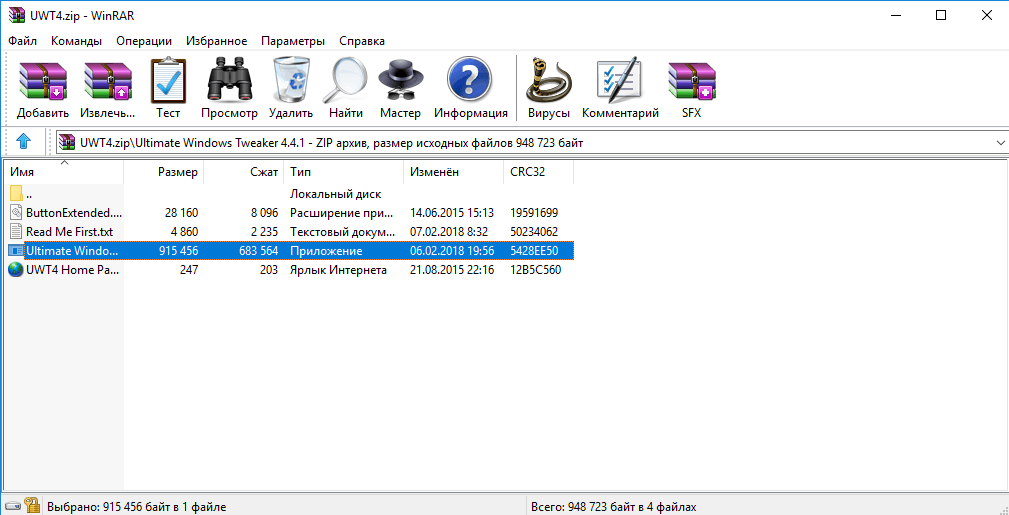
Task: Click the Локальный диск type cell
Action: pos(335,193)
